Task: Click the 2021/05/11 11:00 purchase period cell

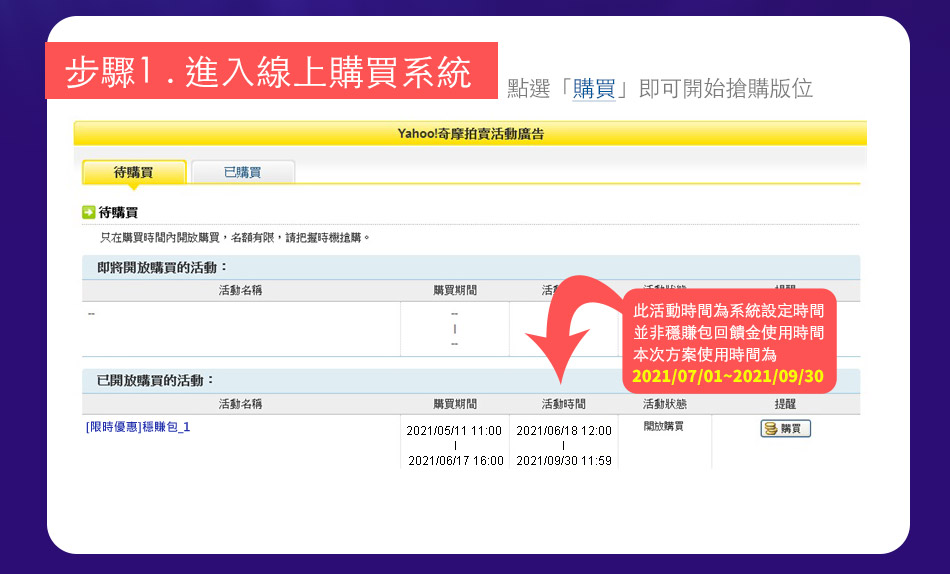Action: point(455,430)
